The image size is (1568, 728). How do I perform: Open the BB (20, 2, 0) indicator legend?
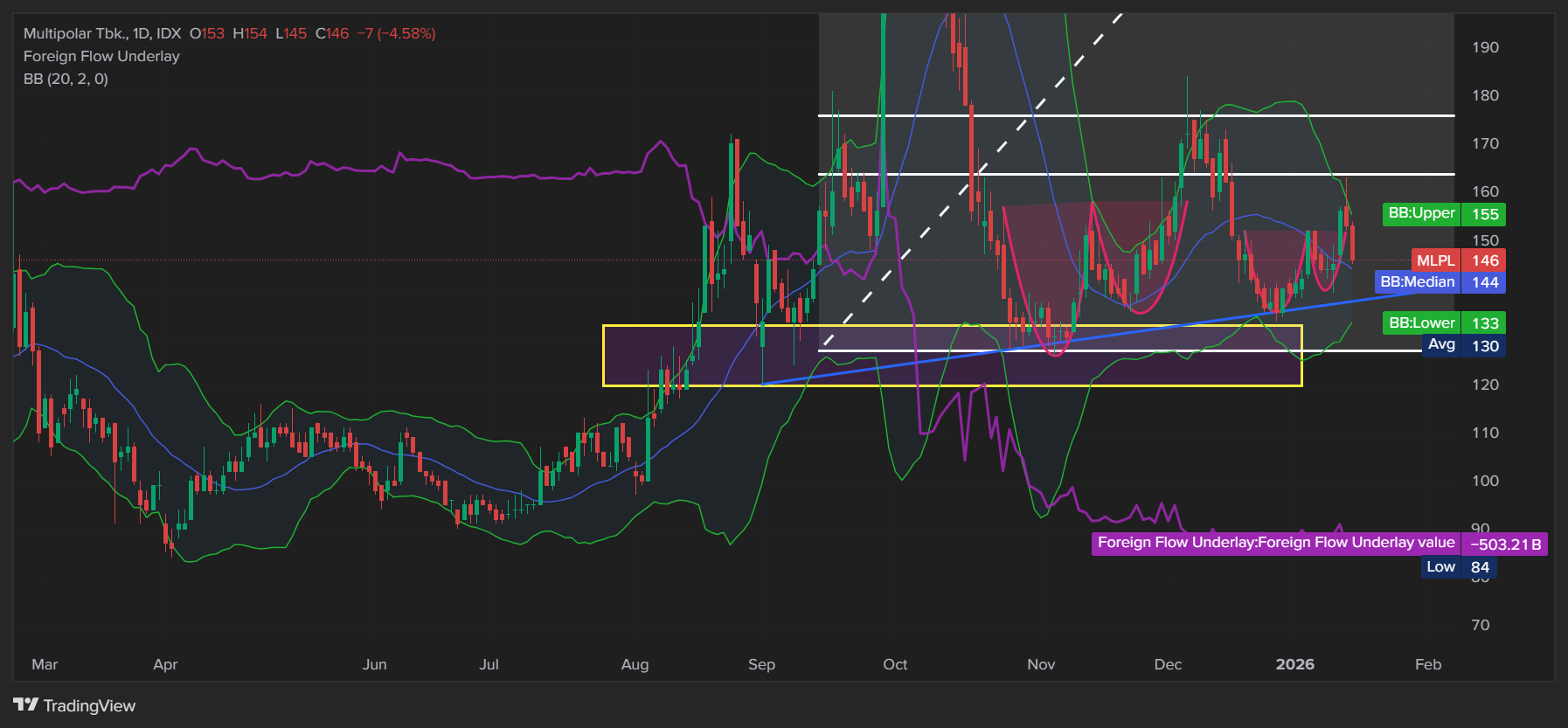point(66,79)
